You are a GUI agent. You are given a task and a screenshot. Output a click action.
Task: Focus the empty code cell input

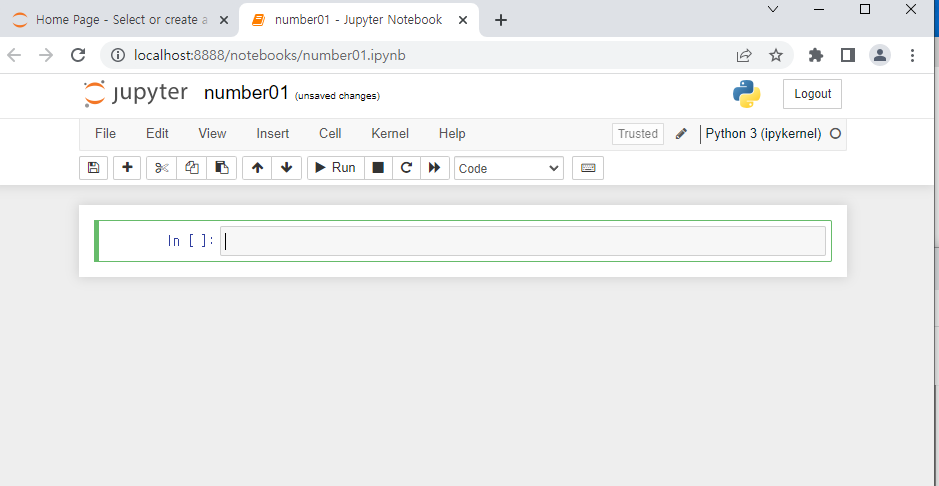(x=523, y=241)
